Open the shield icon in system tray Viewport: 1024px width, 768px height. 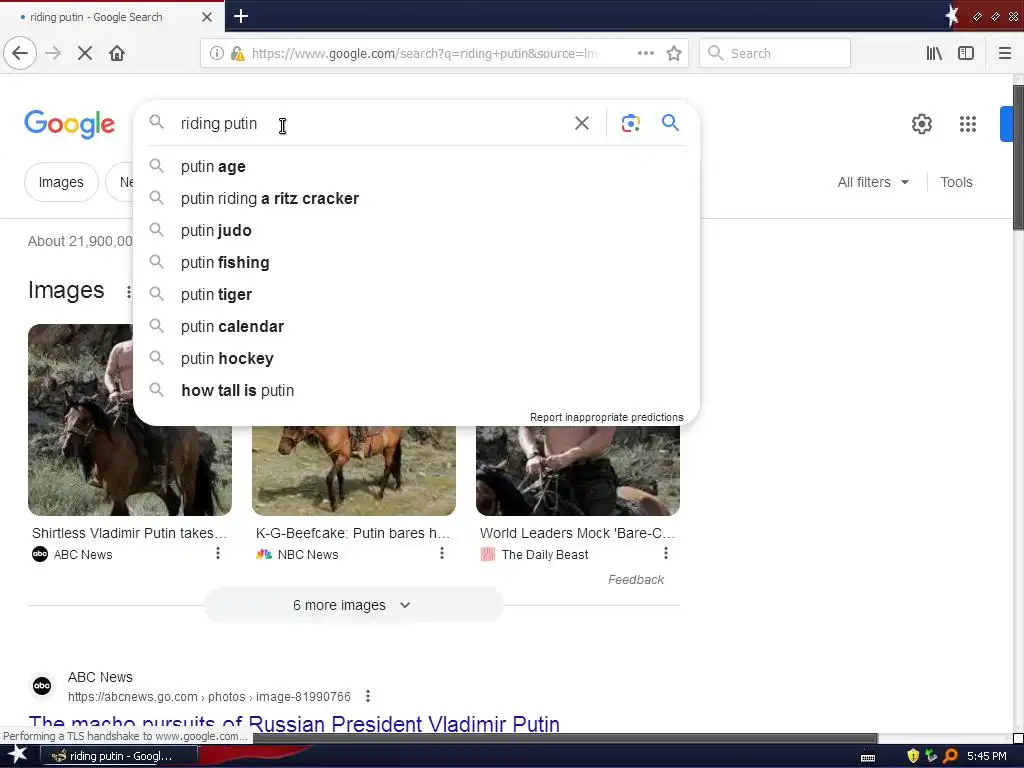tap(912, 756)
